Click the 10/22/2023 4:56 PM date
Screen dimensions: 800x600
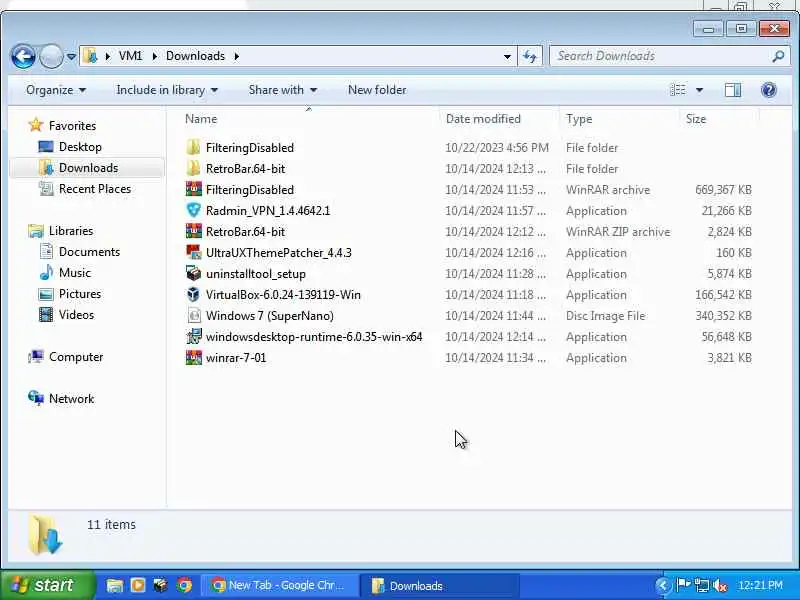[x=497, y=148]
